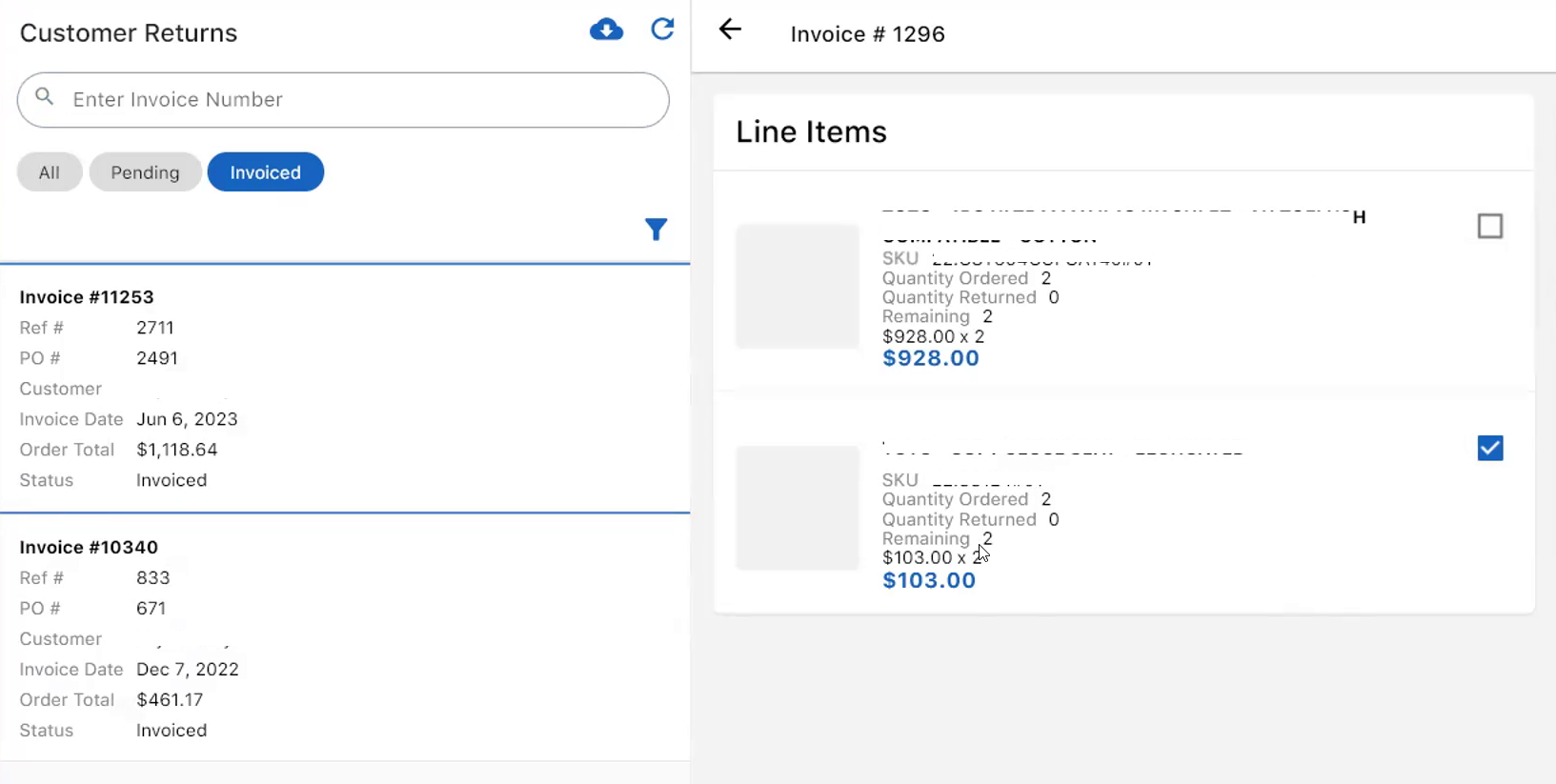Switch to the Pending filter
Image resolution: width=1556 pixels, height=784 pixels.
[x=145, y=172]
